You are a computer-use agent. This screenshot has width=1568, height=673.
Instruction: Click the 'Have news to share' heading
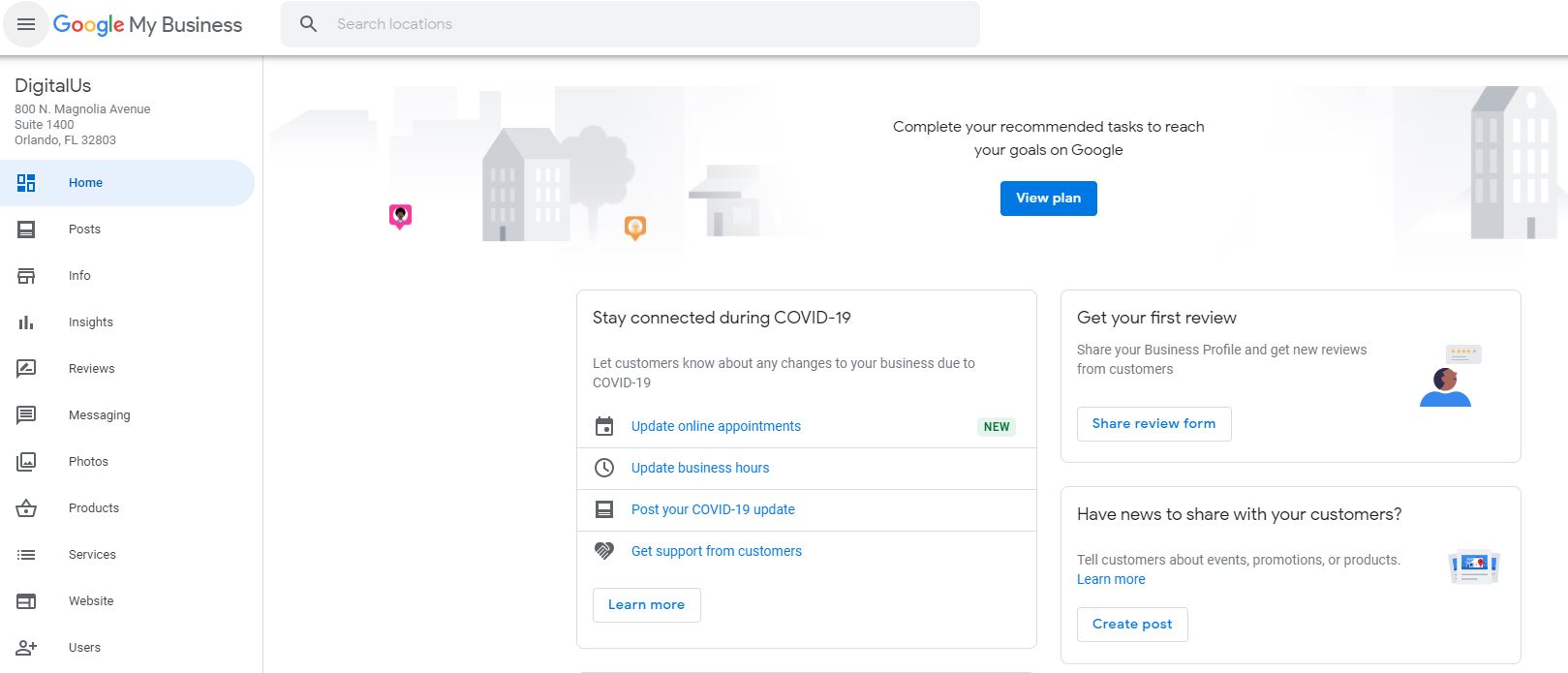pos(1239,514)
